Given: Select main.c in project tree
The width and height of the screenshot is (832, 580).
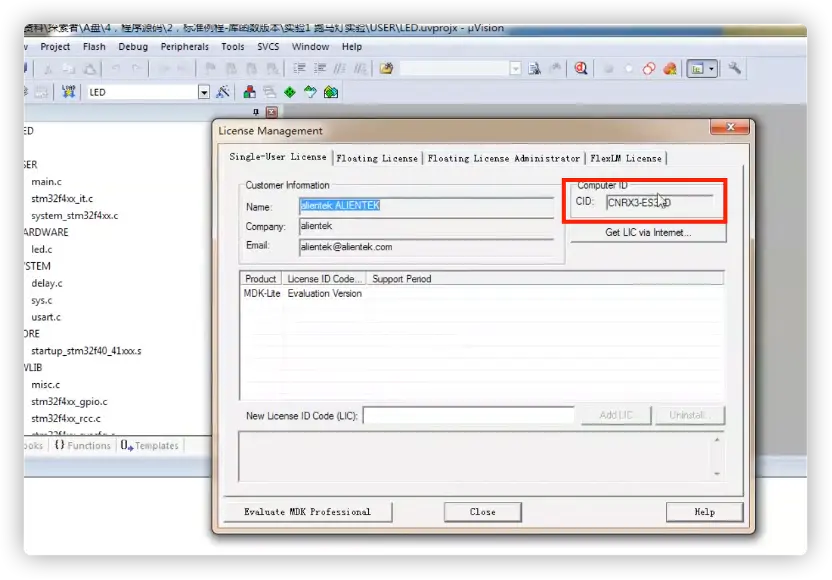Looking at the screenshot, I should 46,181.
